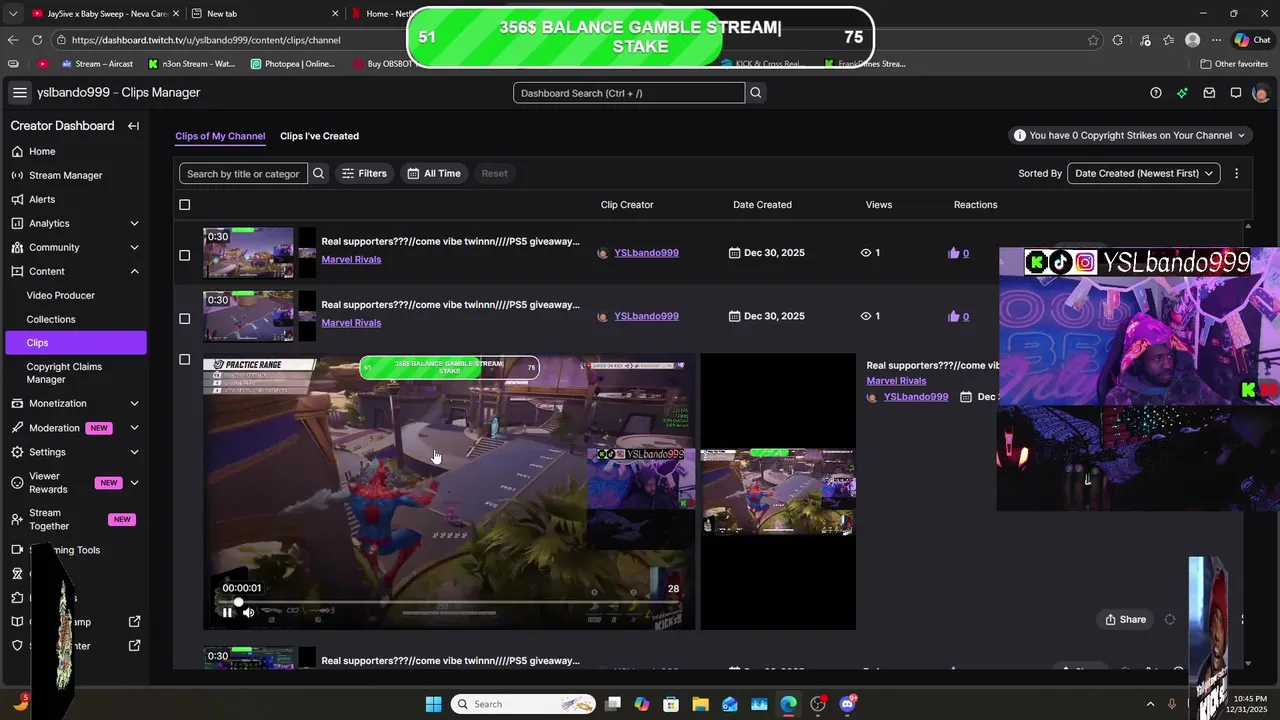Expand the Settings sidebar section
The width and height of the screenshot is (1280, 720).
coord(134,452)
